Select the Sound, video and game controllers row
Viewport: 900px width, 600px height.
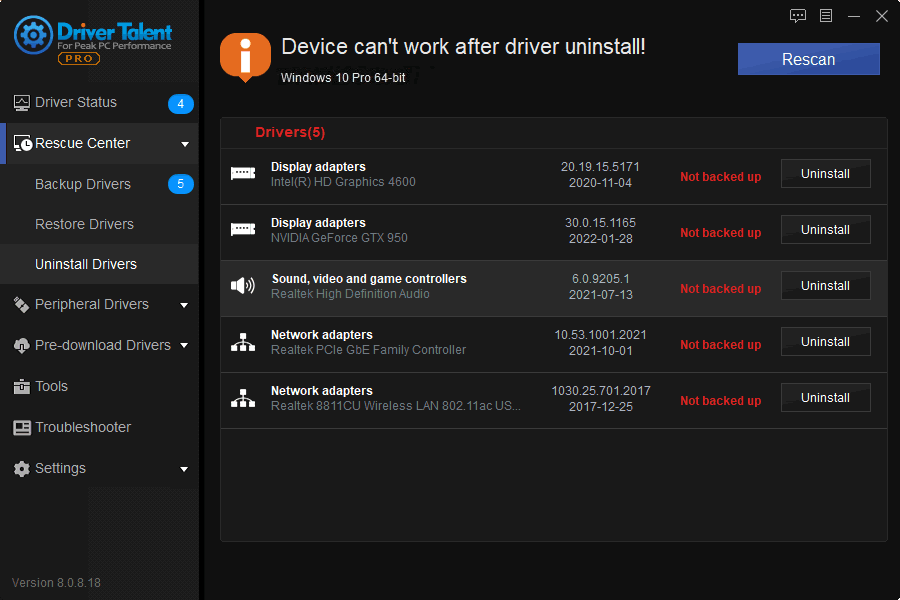point(553,288)
